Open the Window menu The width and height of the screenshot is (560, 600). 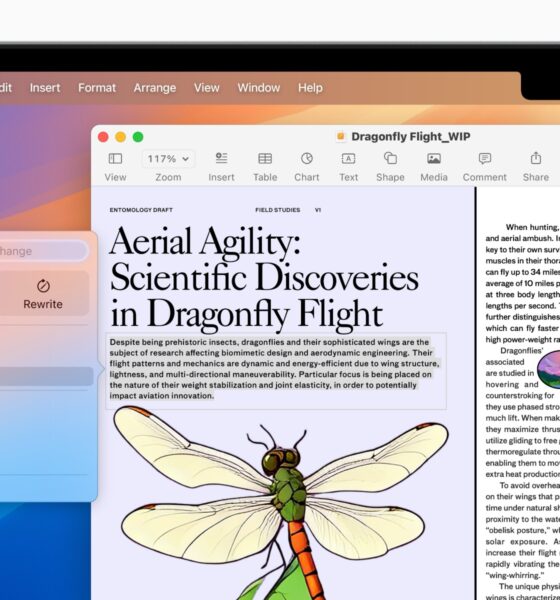[x=258, y=88]
